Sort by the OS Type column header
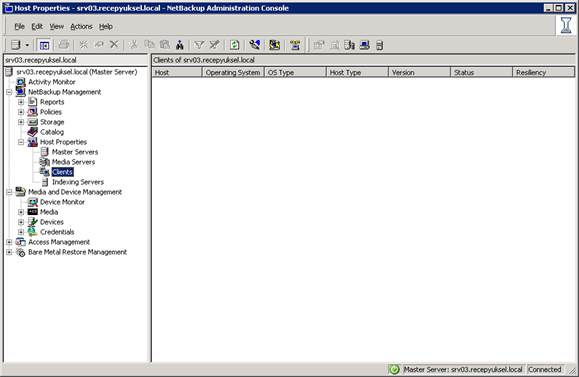This screenshot has height=377, width=579. pos(296,72)
